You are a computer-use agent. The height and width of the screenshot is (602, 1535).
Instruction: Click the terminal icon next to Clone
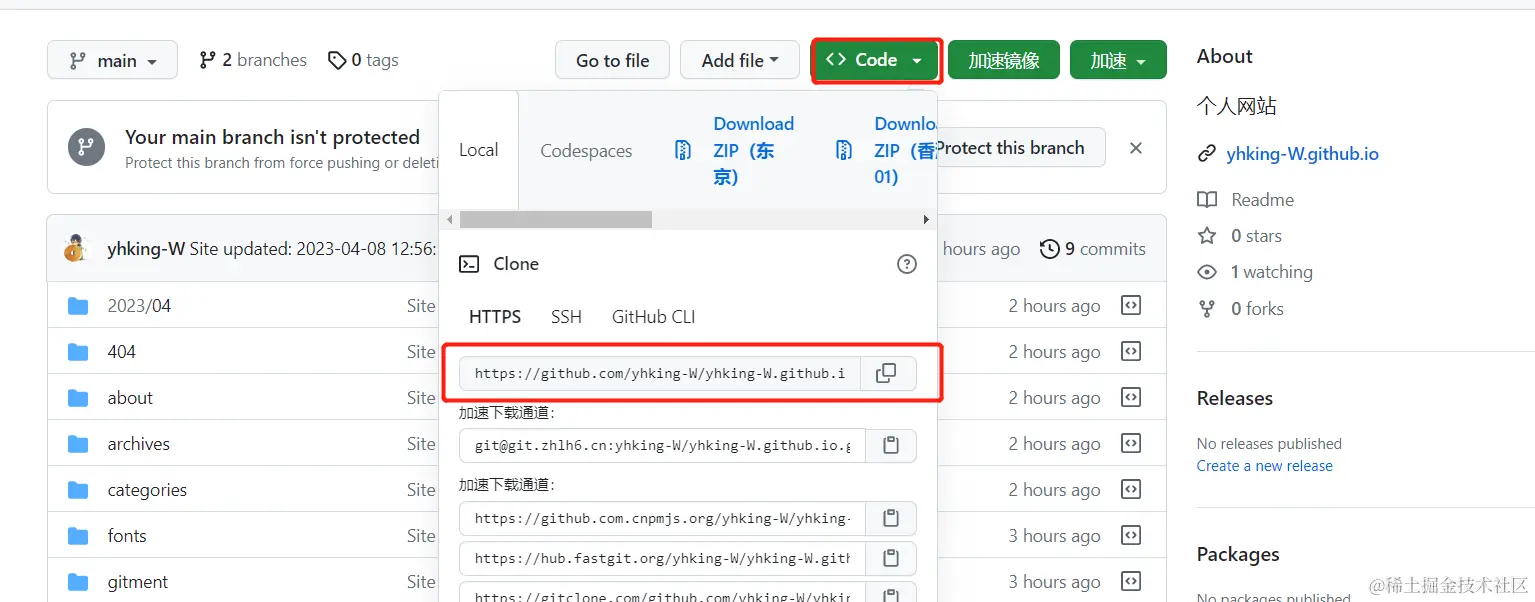[x=469, y=264]
